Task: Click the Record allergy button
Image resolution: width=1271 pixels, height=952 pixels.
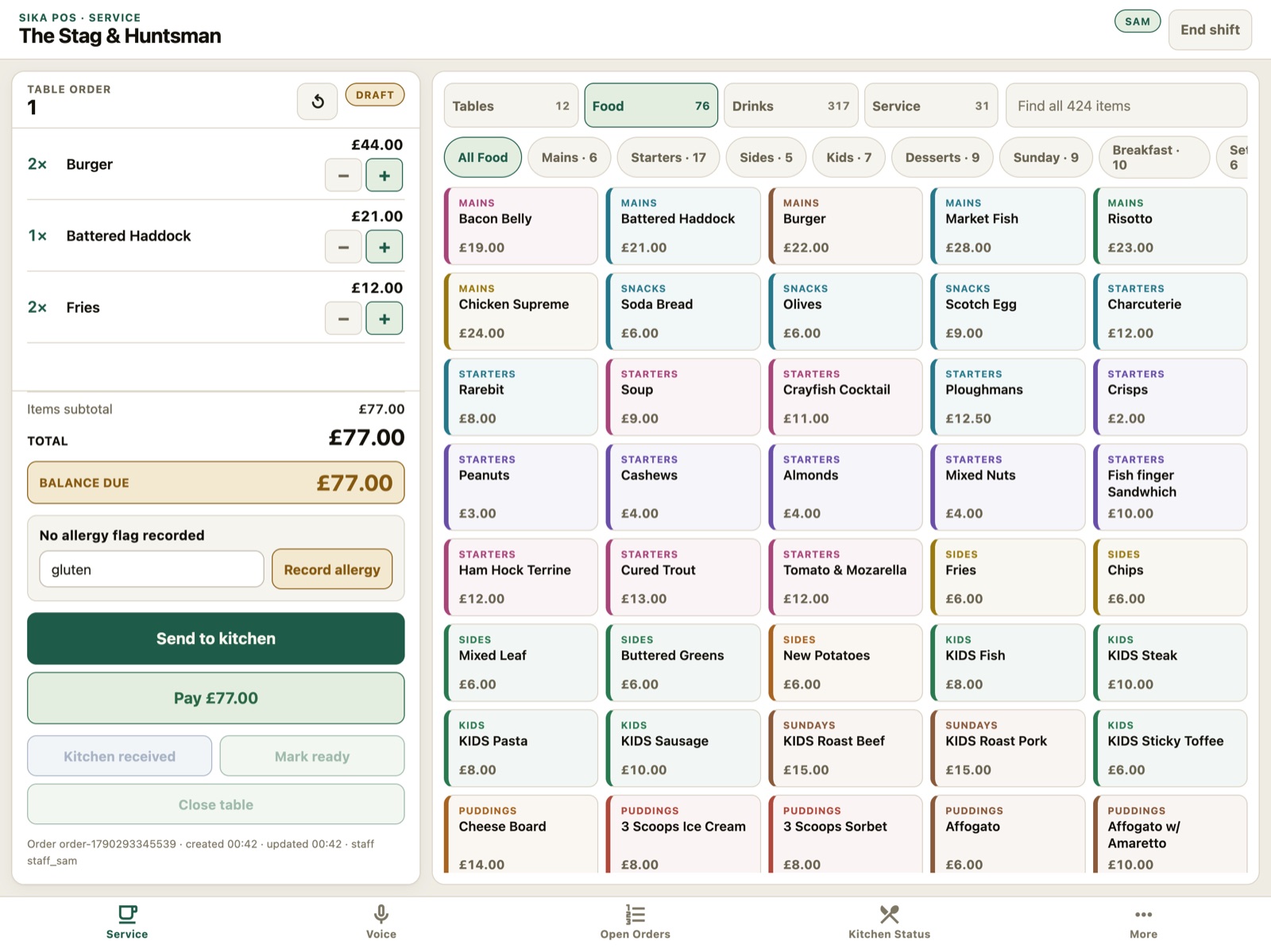Action: 332,569
